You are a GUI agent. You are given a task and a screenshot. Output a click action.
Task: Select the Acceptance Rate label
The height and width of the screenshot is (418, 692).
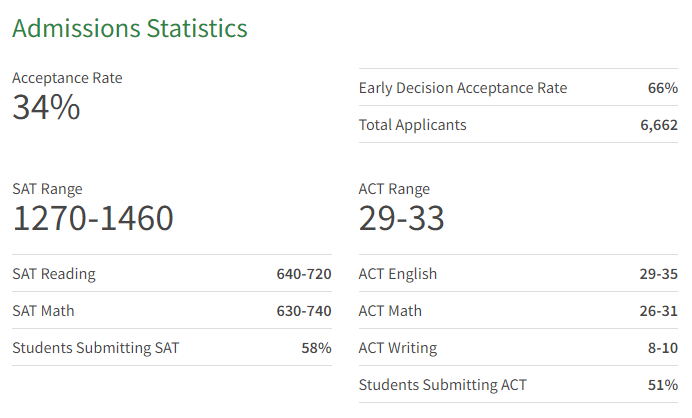67,78
